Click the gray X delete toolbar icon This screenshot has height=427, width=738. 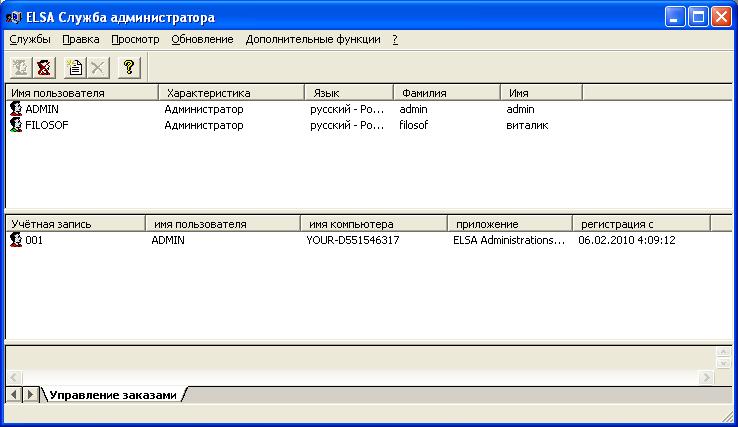point(97,68)
